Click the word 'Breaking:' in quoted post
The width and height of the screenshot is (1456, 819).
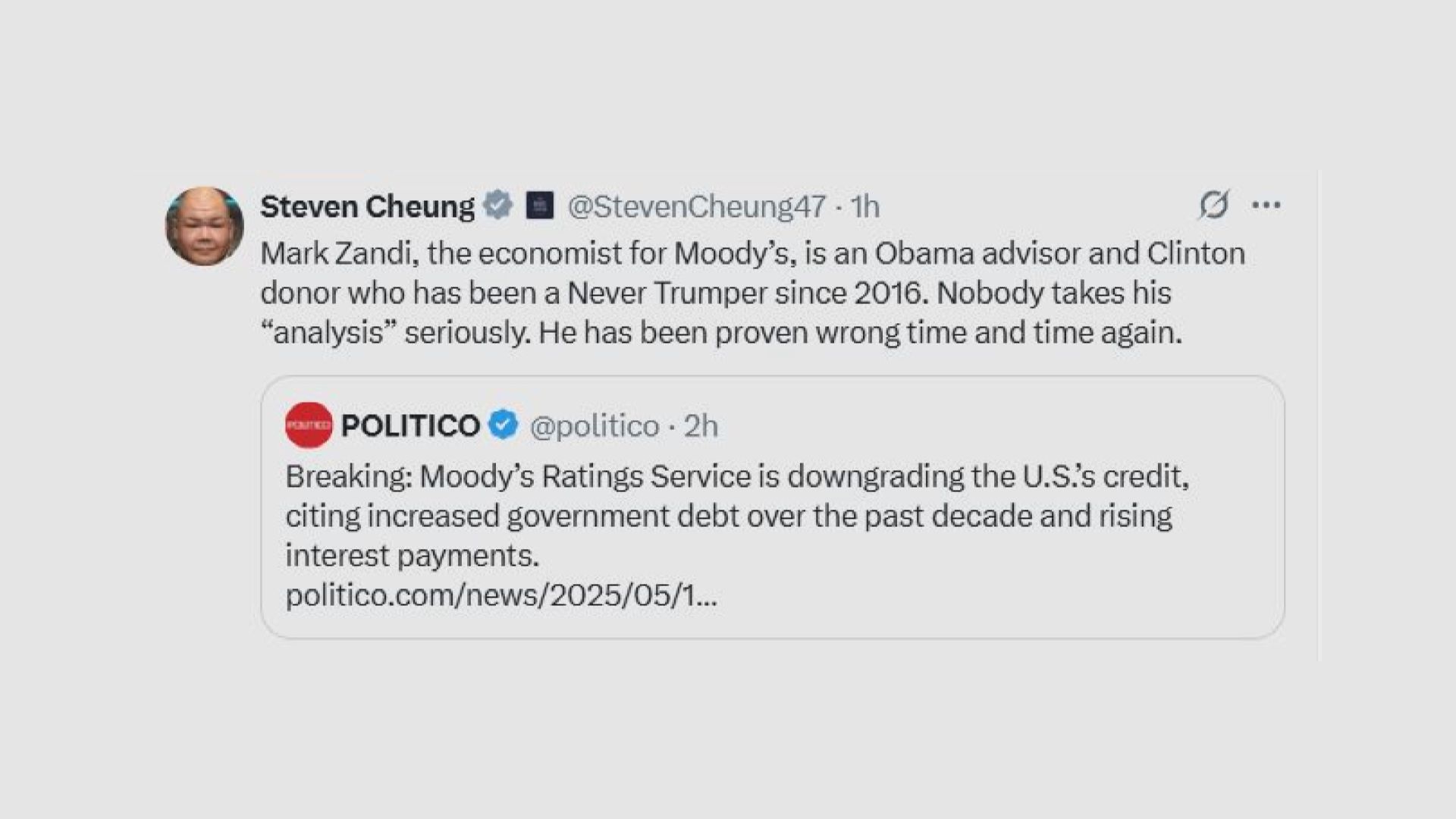click(348, 476)
